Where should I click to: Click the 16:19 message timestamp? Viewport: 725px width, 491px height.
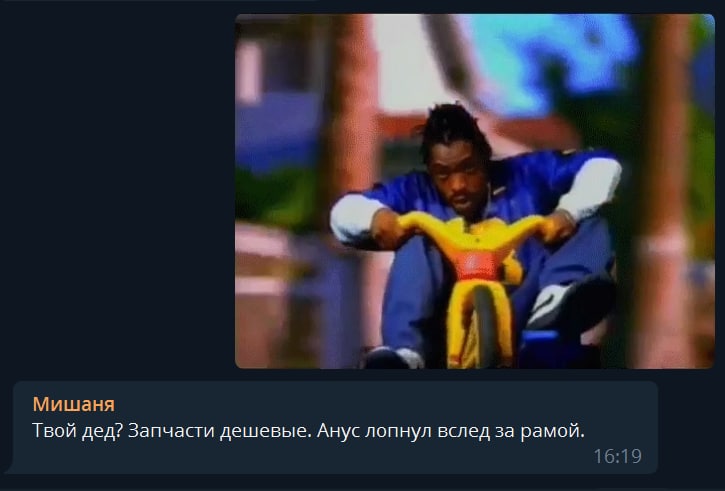[617, 456]
